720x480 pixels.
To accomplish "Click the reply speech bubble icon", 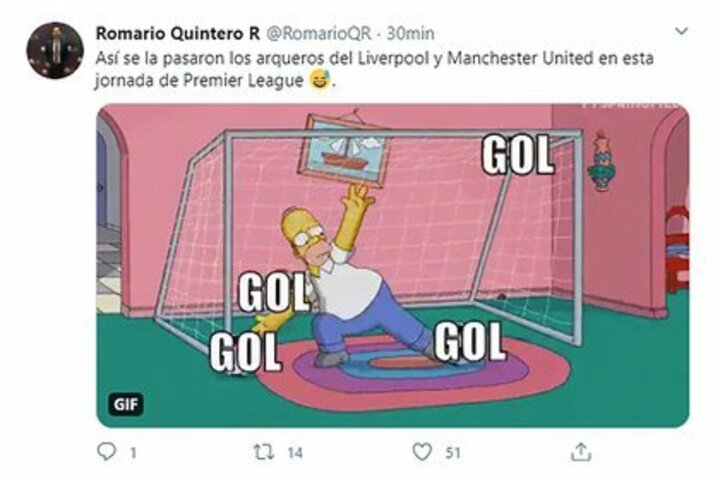I will pyautogui.click(x=107, y=452).
